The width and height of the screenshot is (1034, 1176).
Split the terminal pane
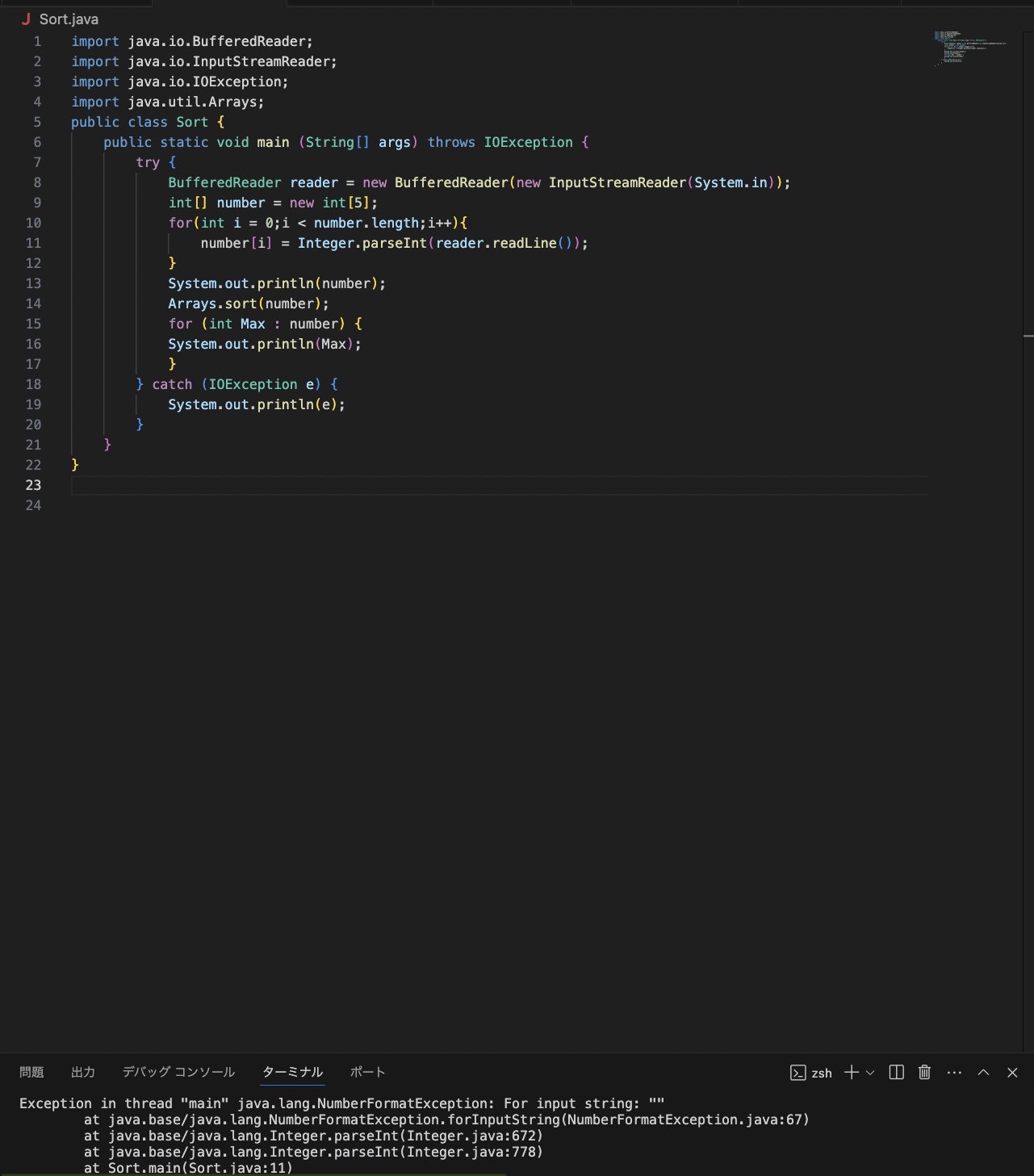point(896,1072)
